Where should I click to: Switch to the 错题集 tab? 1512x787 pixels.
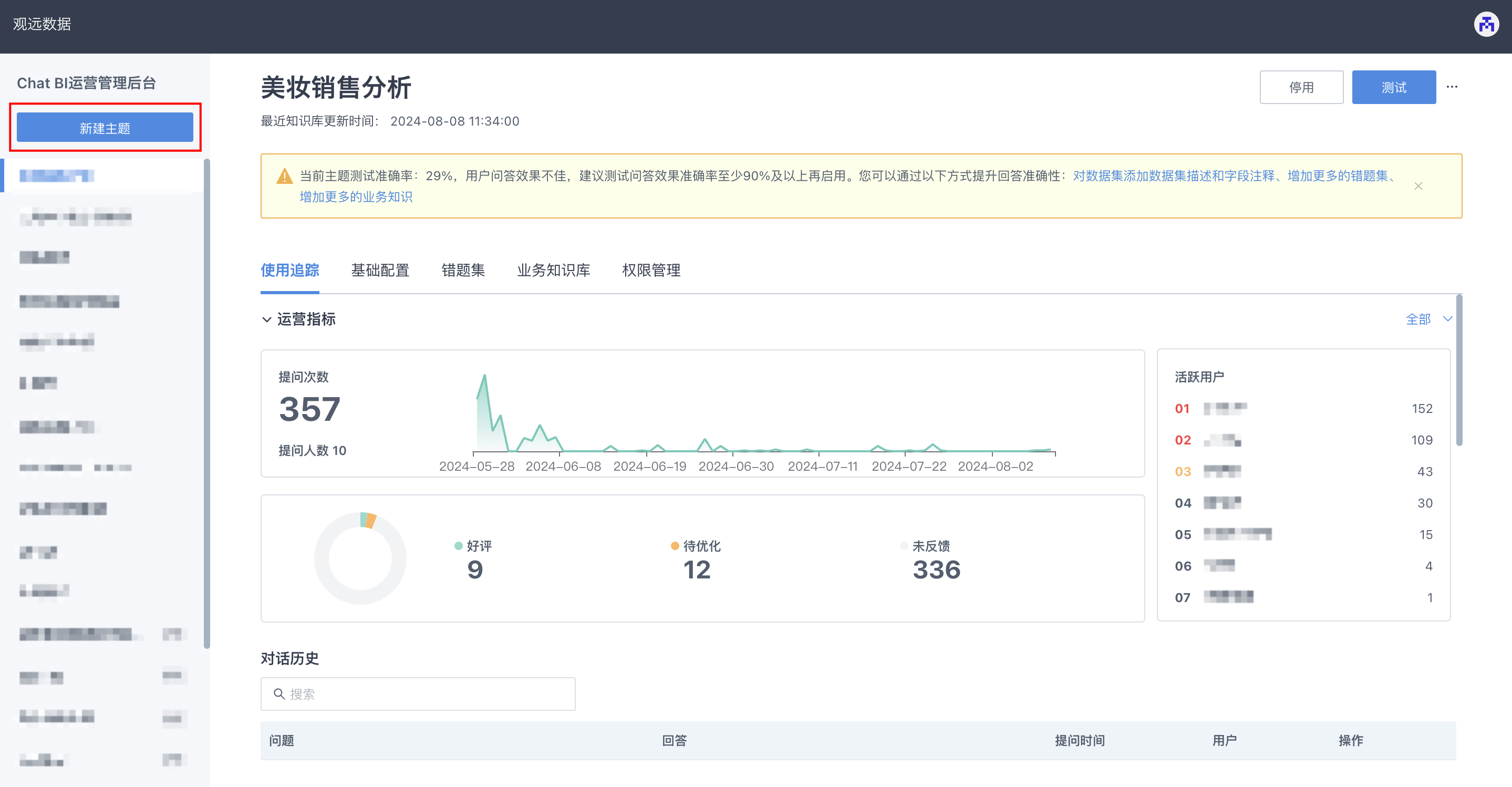[x=463, y=271]
